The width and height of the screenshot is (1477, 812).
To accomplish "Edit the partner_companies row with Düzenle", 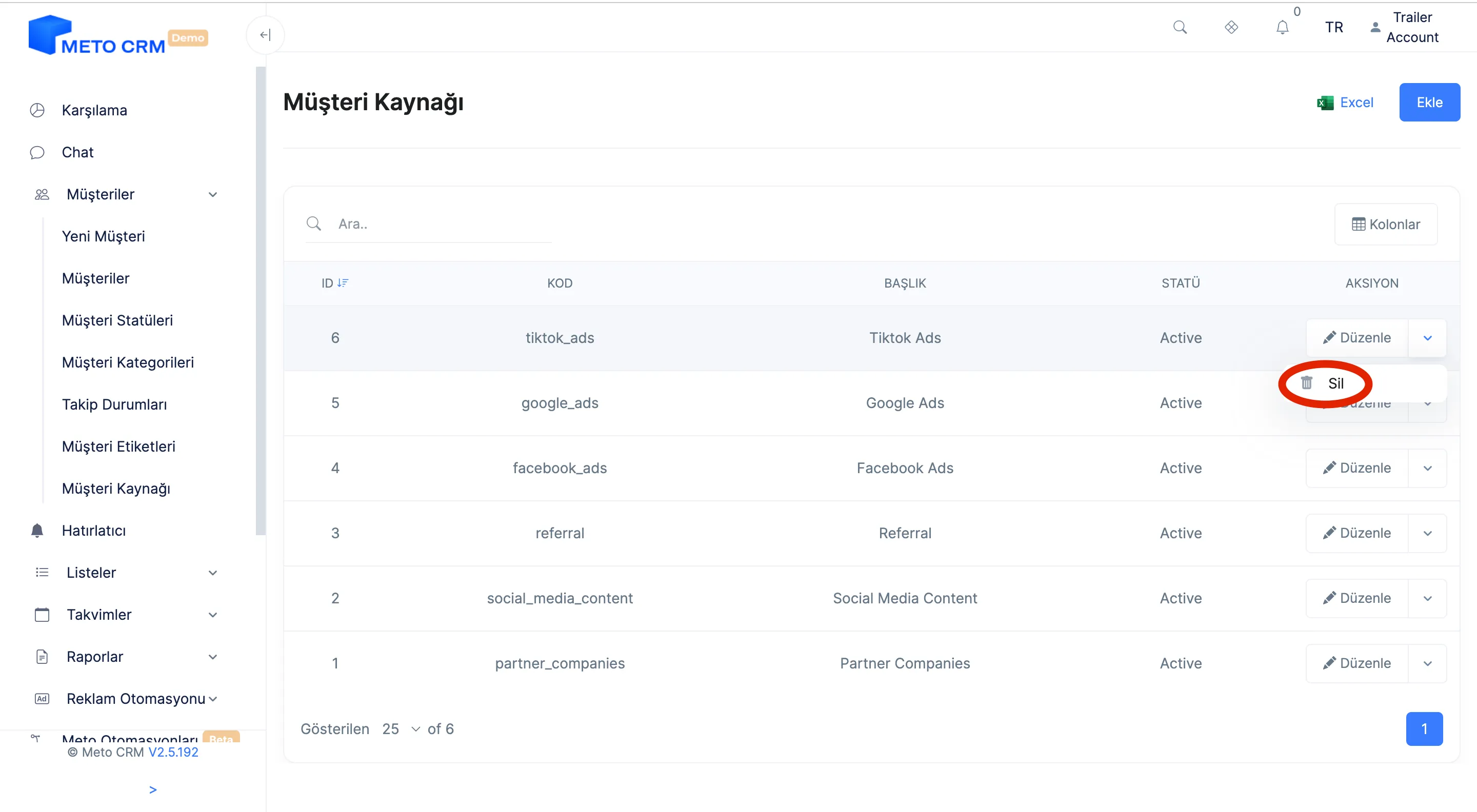I will tap(1356, 663).
